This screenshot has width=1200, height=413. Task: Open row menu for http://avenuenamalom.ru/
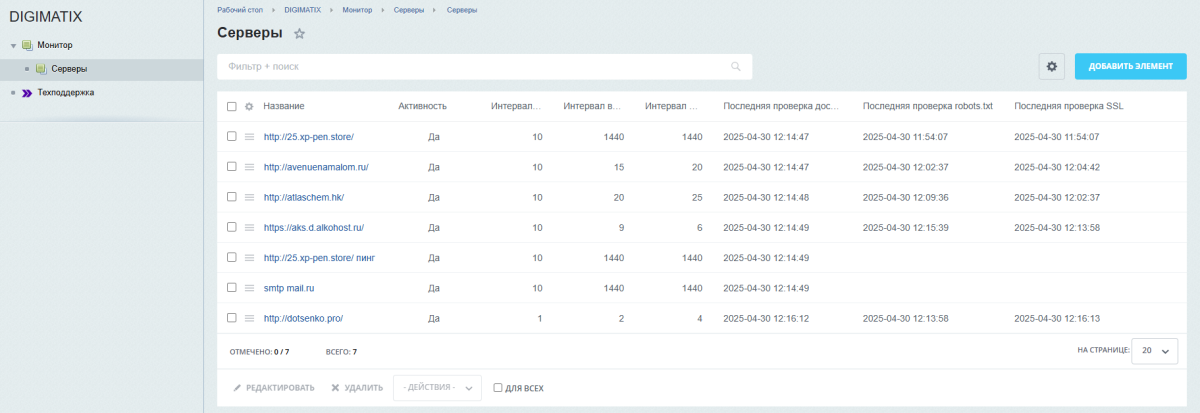(x=249, y=167)
